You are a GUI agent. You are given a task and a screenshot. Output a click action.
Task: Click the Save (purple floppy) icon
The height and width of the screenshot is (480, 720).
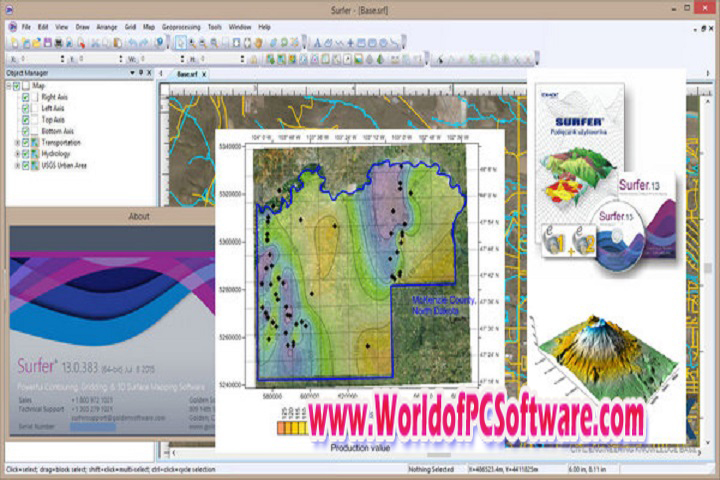tap(47, 43)
